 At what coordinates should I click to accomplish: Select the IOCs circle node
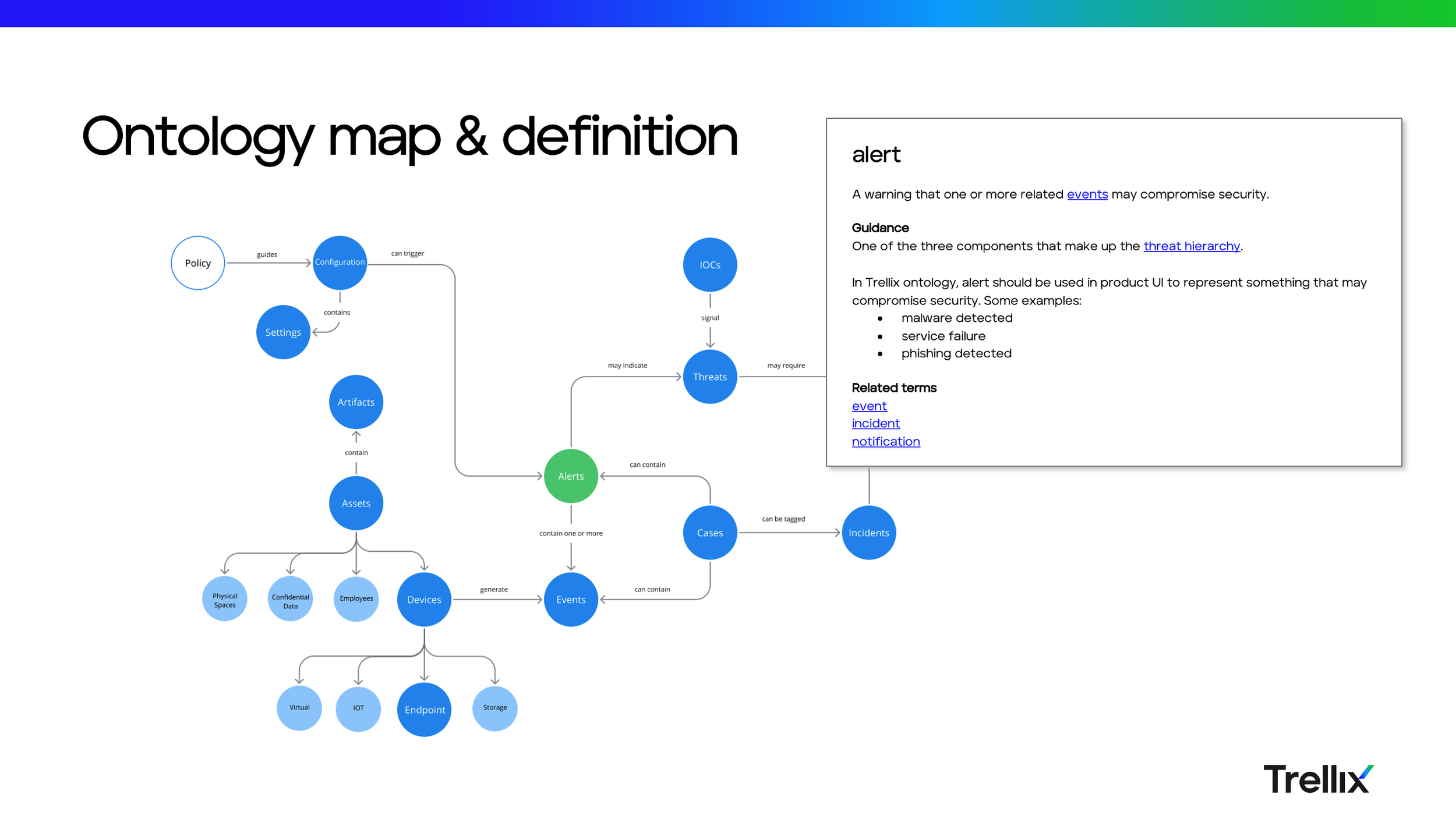point(709,265)
